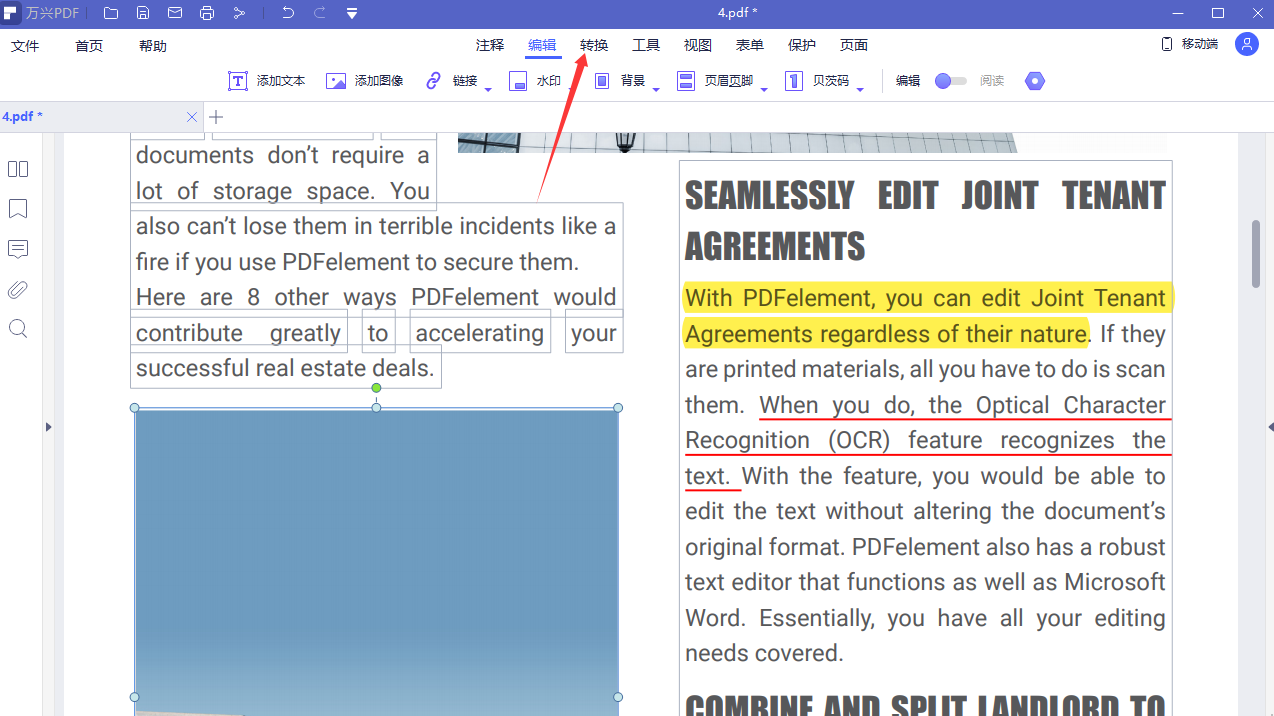Open the comments panel icon
1274x716 pixels.
(18, 249)
